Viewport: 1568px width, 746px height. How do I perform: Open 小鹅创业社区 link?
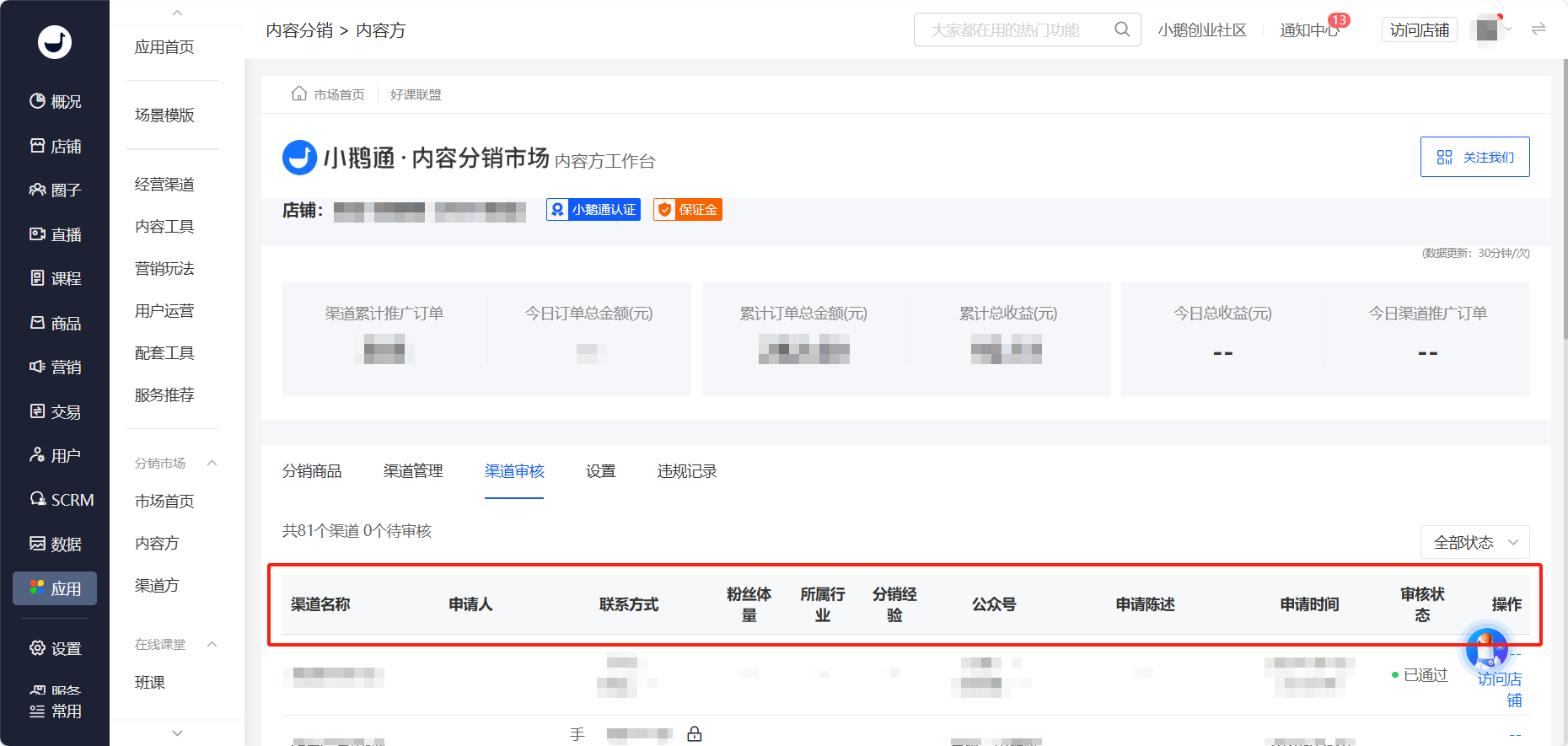pos(1202,30)
